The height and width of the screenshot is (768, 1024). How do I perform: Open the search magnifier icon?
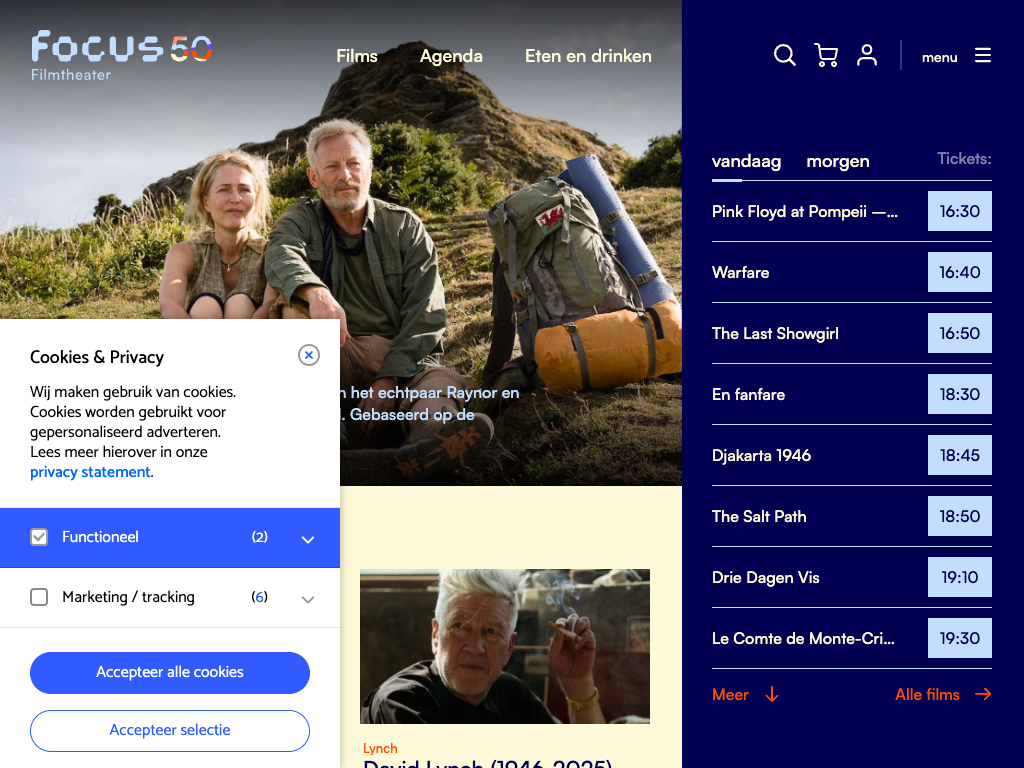pos(785,56)
